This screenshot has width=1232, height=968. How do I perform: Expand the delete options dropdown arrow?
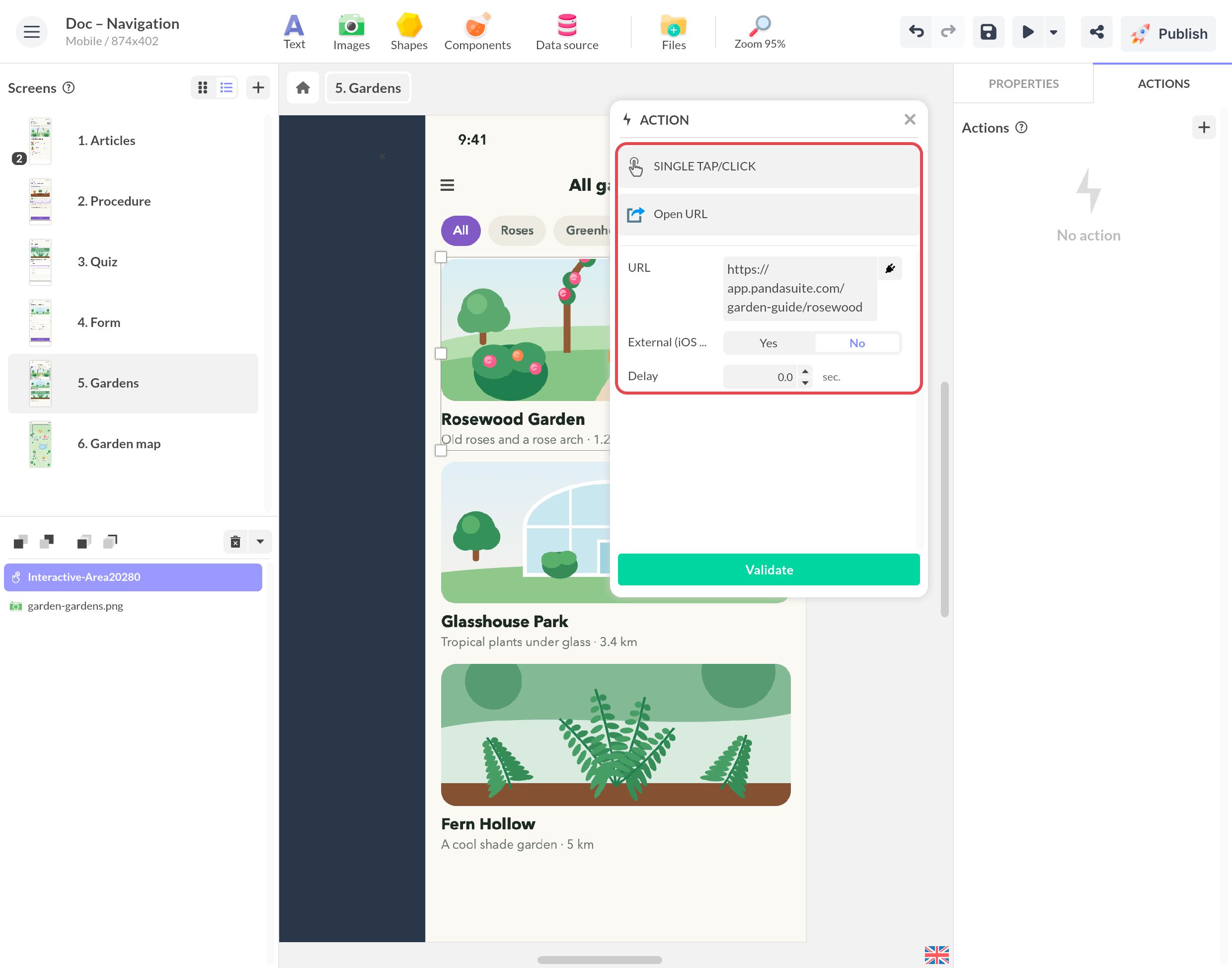coord(261,542)
